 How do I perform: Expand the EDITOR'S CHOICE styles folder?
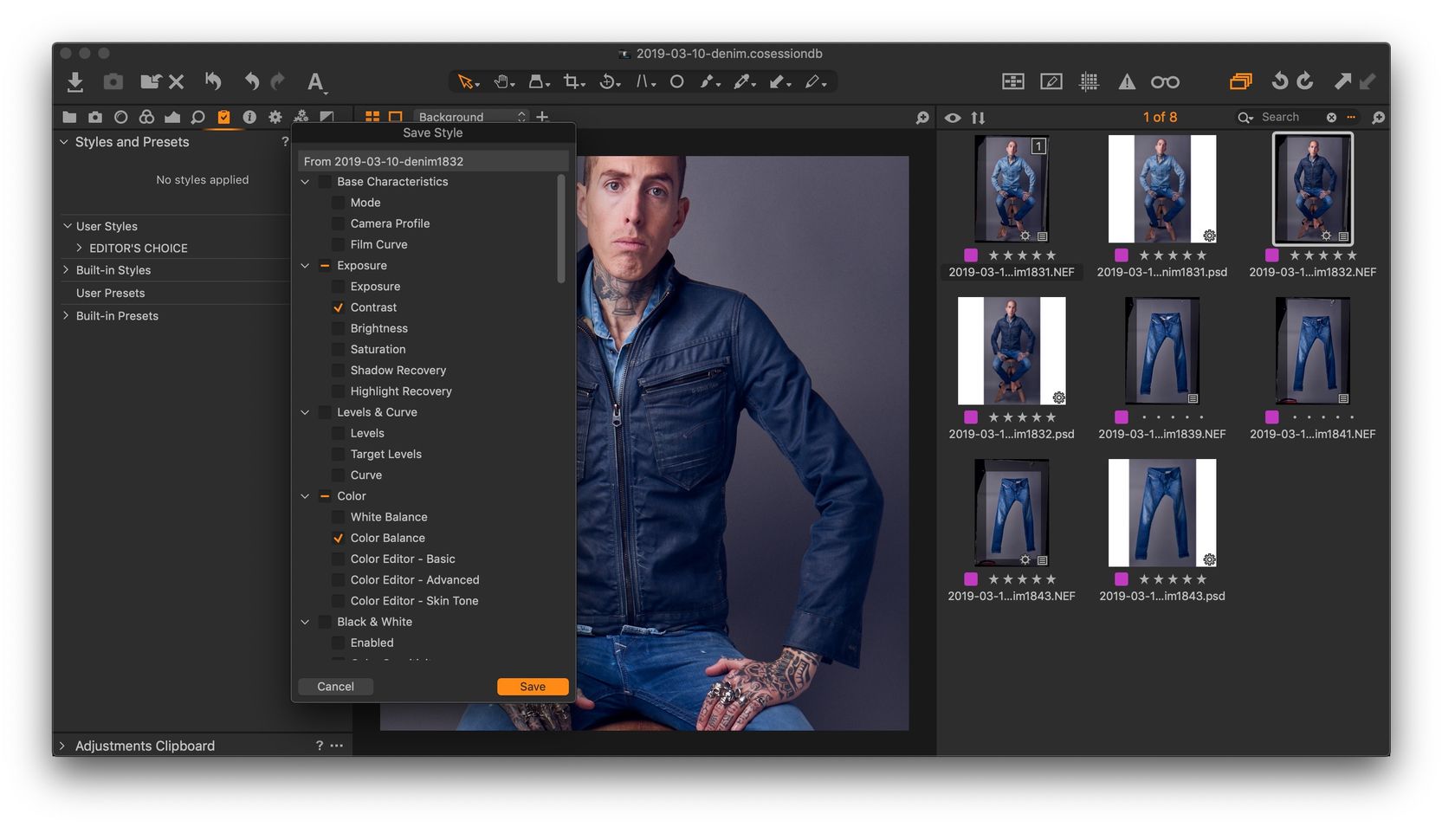pyautogui.click(x=80, y=248)
